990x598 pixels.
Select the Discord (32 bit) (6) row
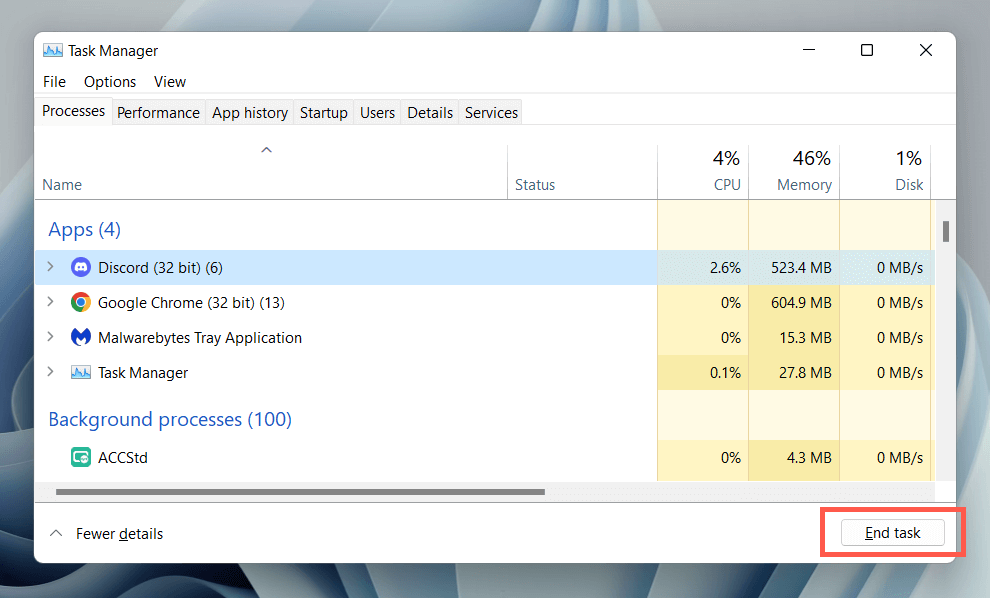pos(485,268)
